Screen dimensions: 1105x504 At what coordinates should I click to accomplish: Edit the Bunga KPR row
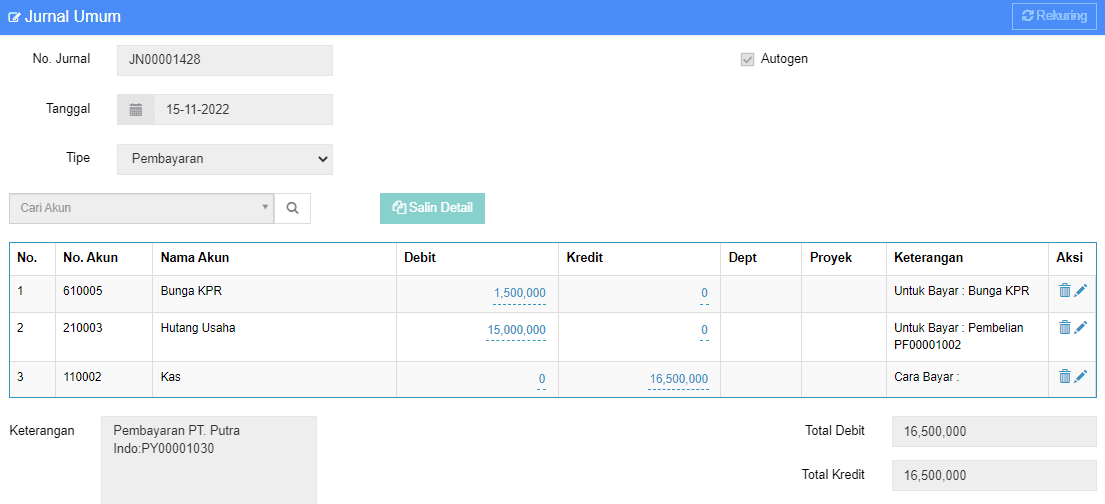[1081, 290]
